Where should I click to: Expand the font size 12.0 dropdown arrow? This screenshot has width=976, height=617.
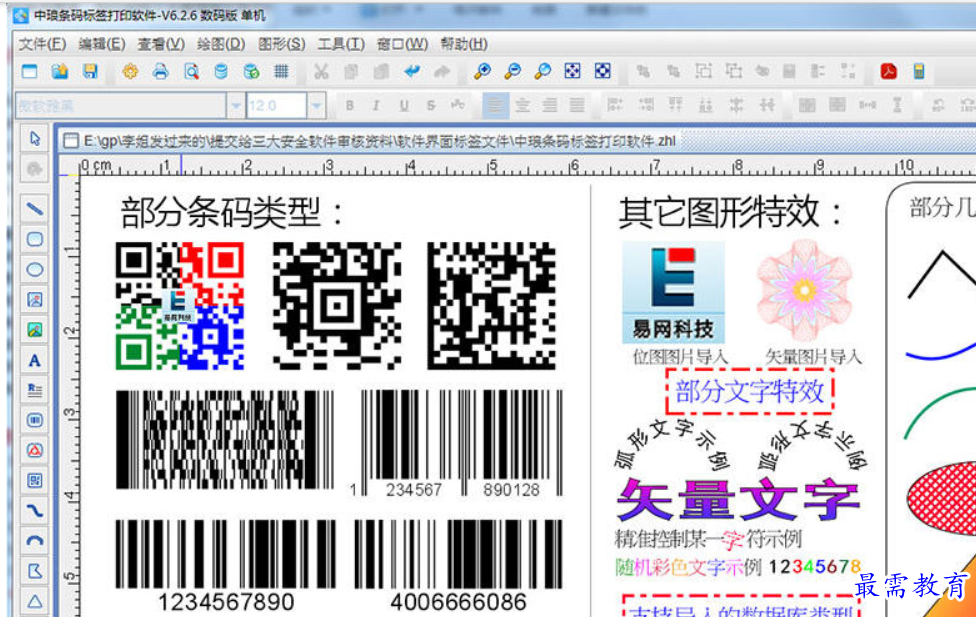click(317, 106)
